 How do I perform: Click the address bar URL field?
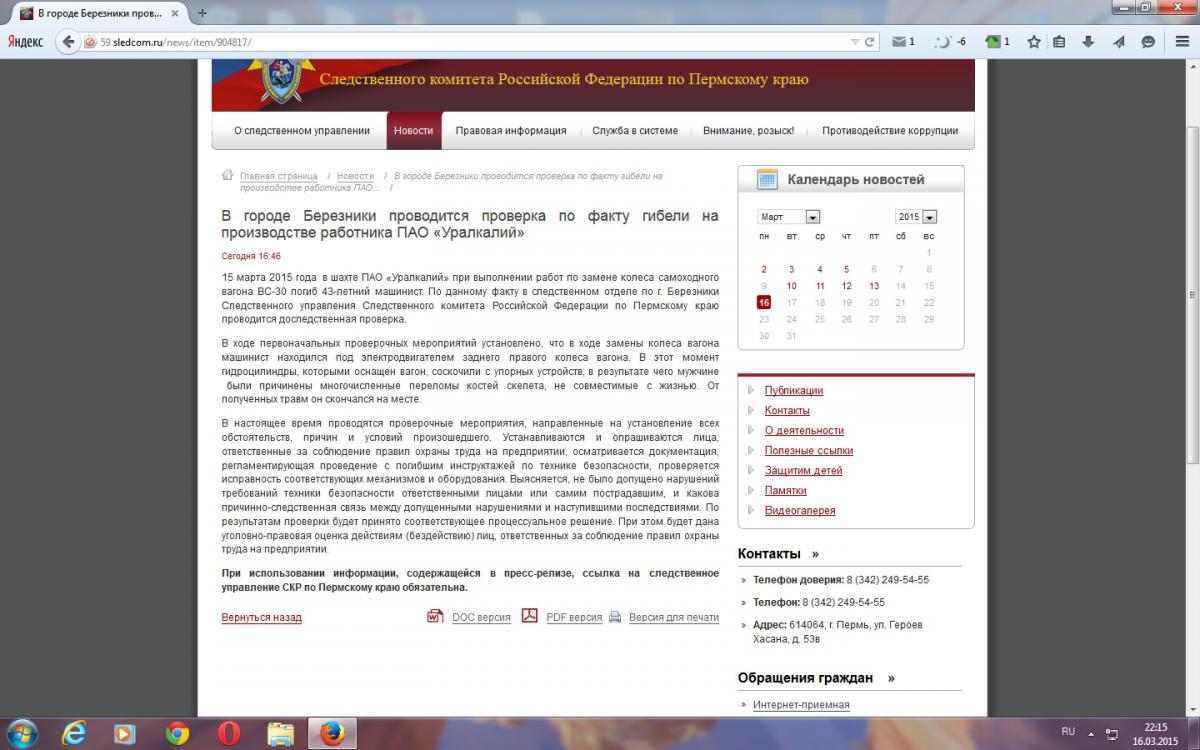click(450, 42)
